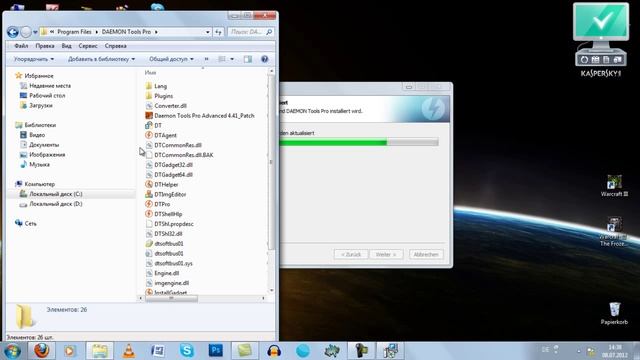Click Program Files in address path
Screen dimensions: 640x360
tap(74, 31)
